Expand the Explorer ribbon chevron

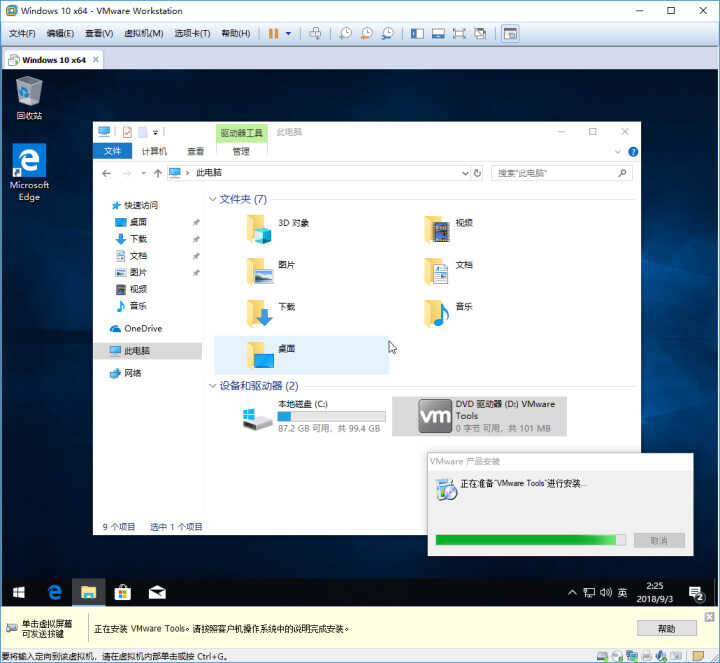point(618,152)
